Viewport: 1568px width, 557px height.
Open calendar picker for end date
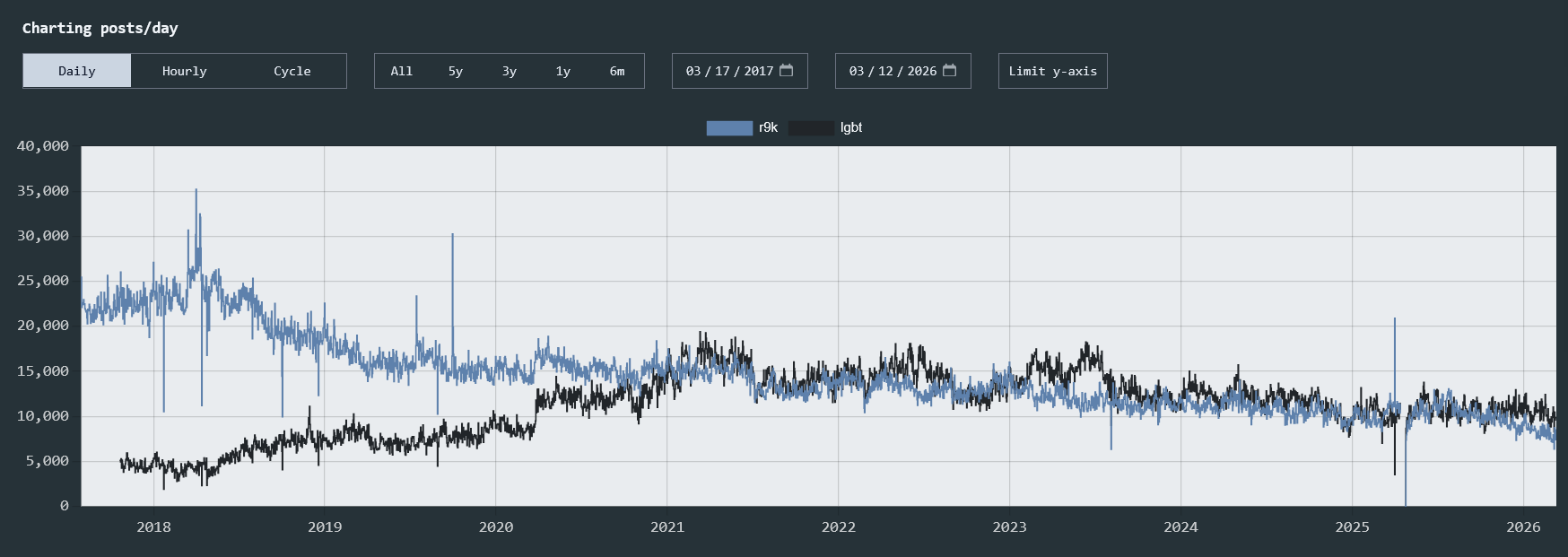pyautogui.click(x=950, y=70)
